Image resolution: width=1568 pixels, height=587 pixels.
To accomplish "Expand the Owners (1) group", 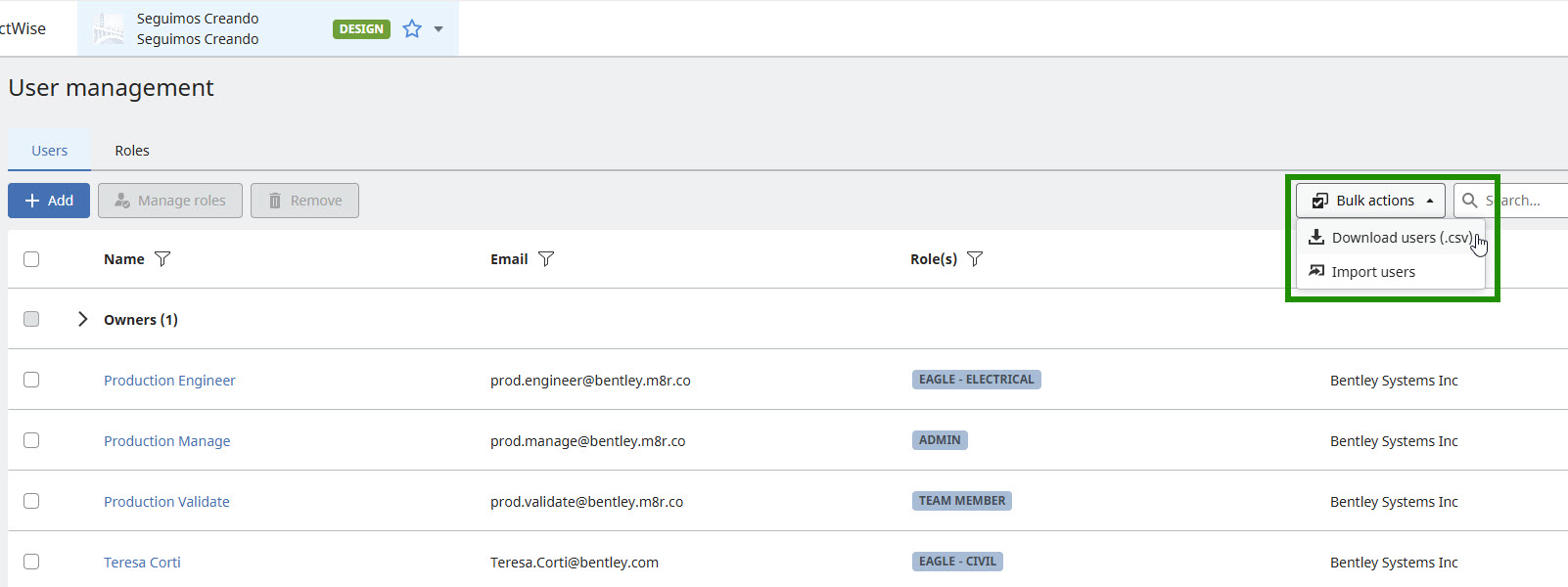I will 83,319.
